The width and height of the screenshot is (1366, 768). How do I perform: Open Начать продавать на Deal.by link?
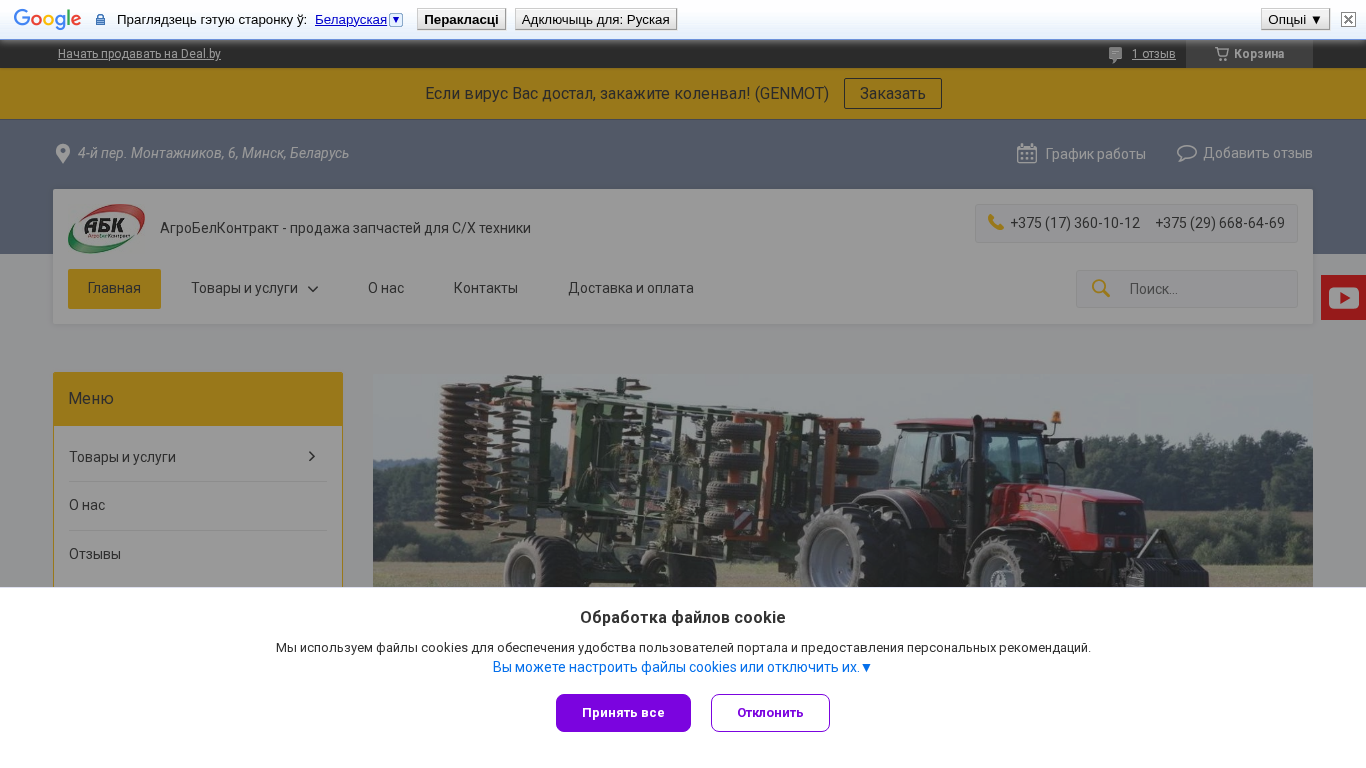(139, 54)
